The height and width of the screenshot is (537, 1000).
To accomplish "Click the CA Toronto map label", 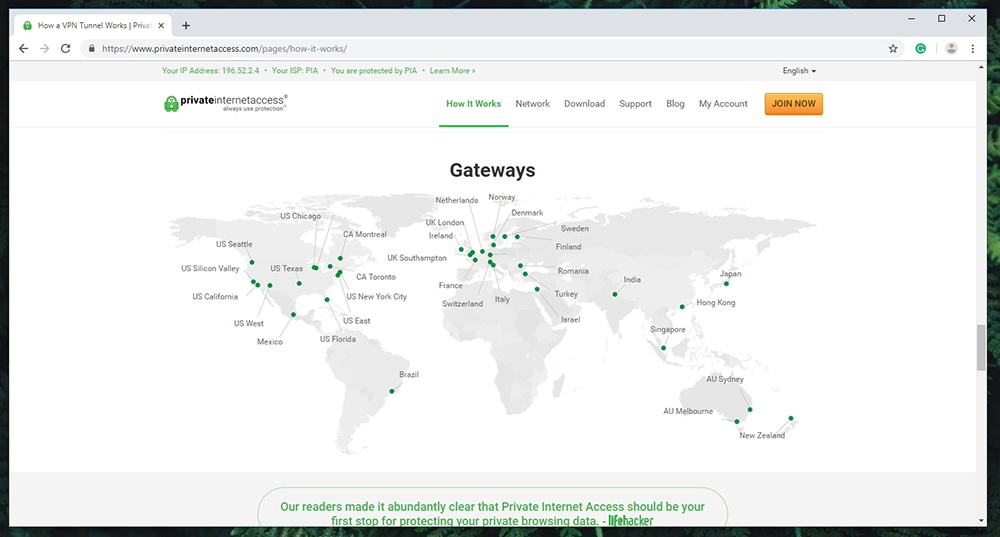I will 376,277.
